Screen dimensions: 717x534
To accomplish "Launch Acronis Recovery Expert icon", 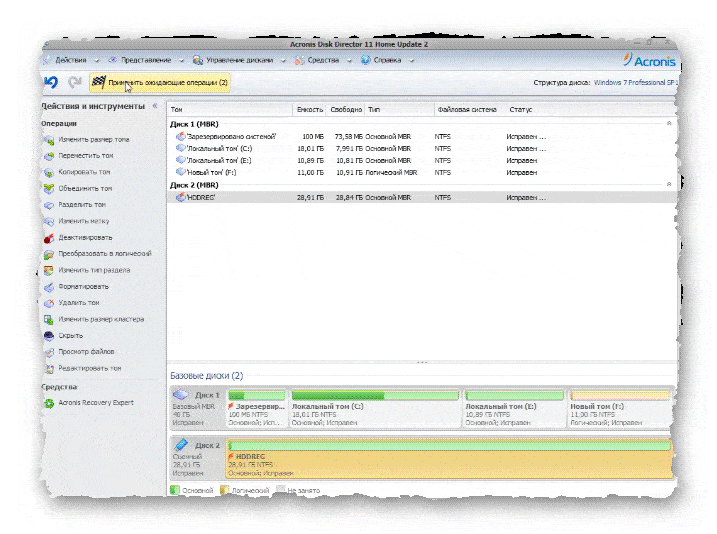I will [49, 403].
